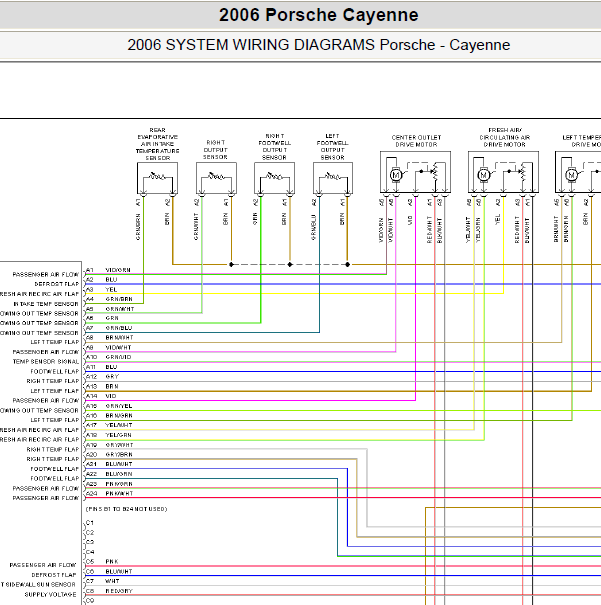This screenshot has width=601, height=605.
Task: Click the '(PINS B1 TO B24 NOT USED)' note
Action: [x=127, y=509]
